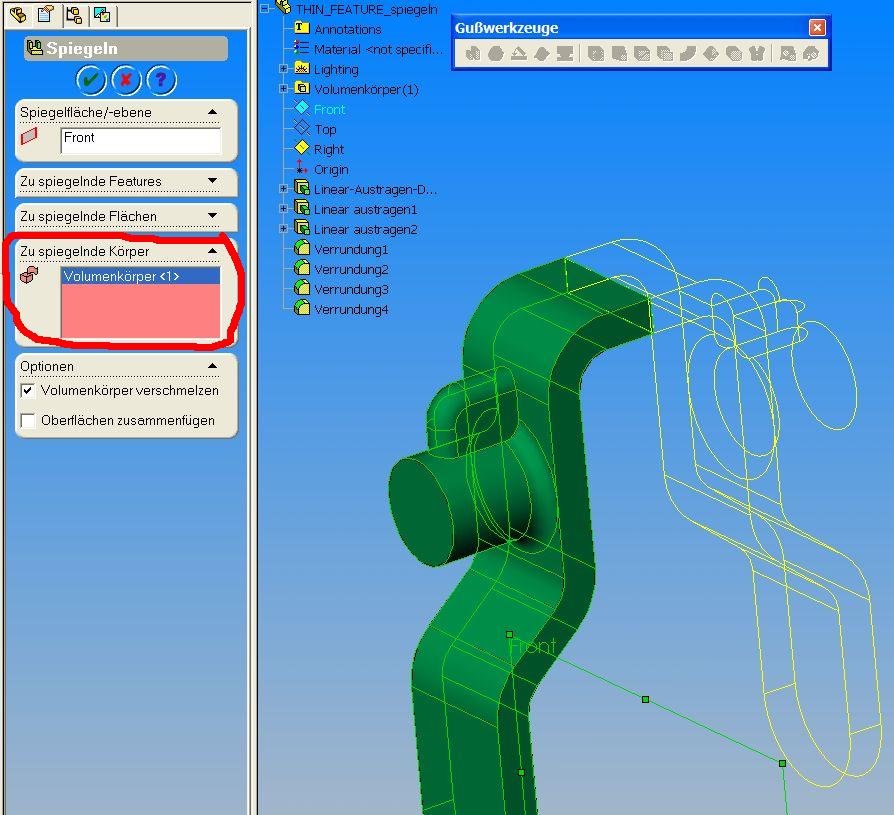Expand the Volumenkörper(1) folder
This screenshot has height=815, width=894.
coord(283,88)
